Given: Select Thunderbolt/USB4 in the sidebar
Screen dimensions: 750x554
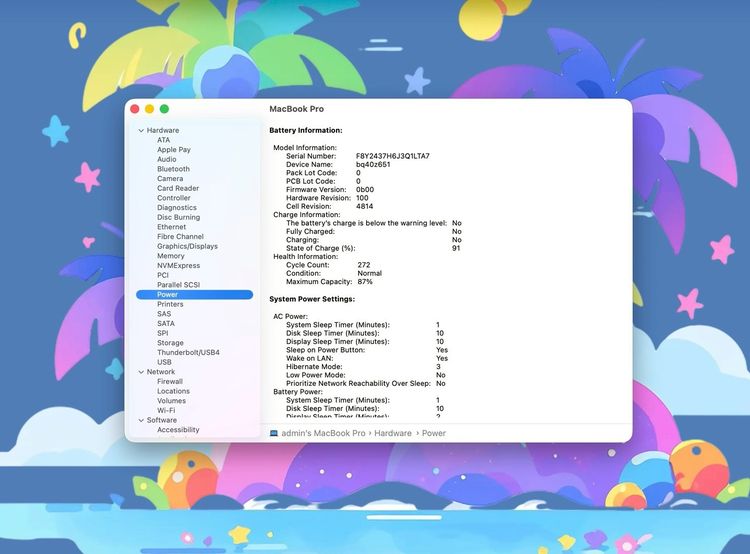Looking at the screenshot, I should coord(188,353).
